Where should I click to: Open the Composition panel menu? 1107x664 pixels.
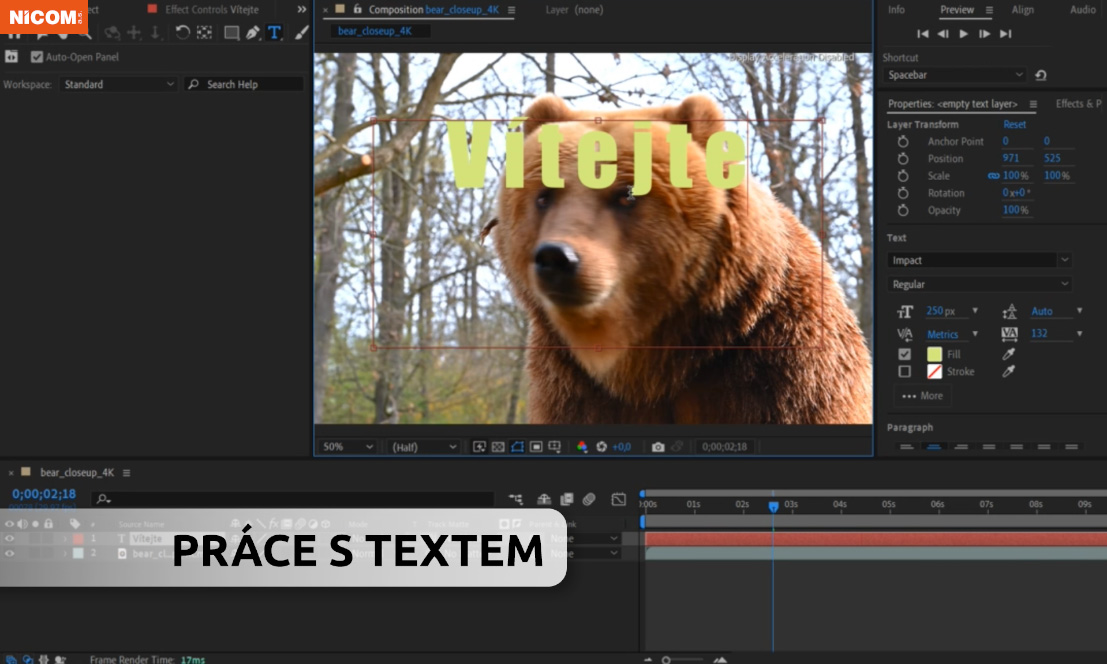point(511,10)
